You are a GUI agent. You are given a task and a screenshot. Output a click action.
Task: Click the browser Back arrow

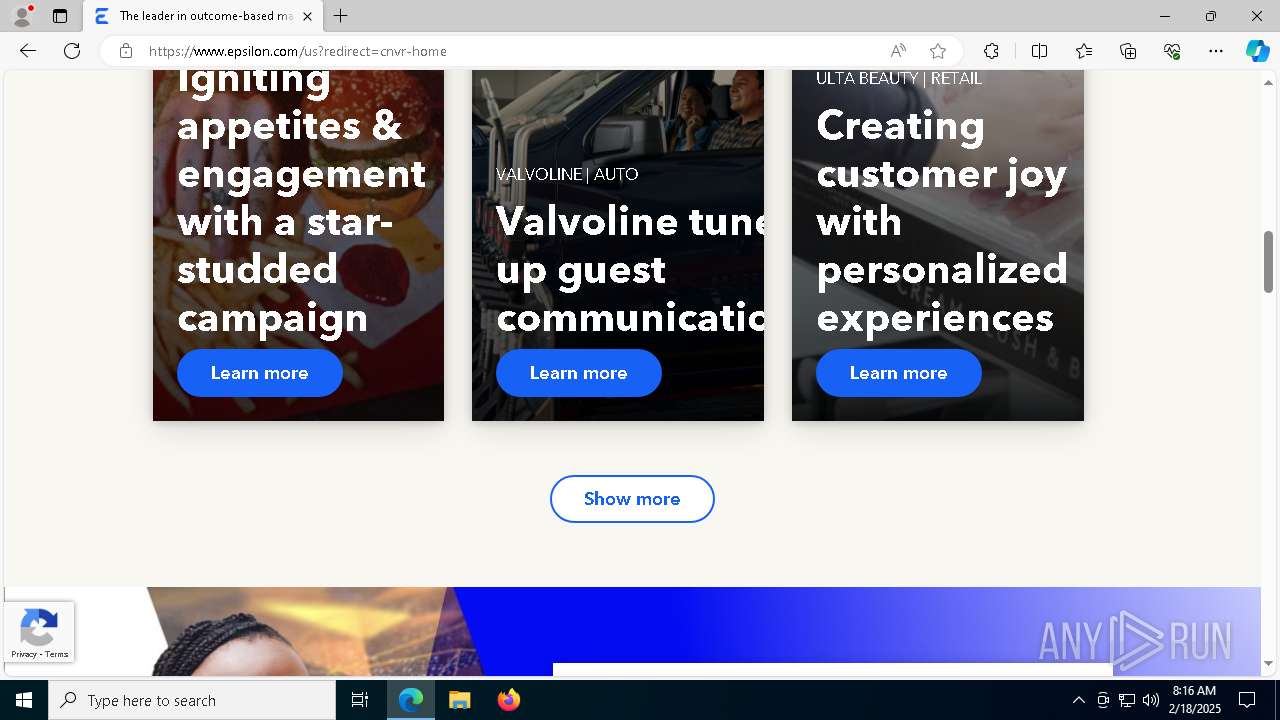(x=28, y=51)
